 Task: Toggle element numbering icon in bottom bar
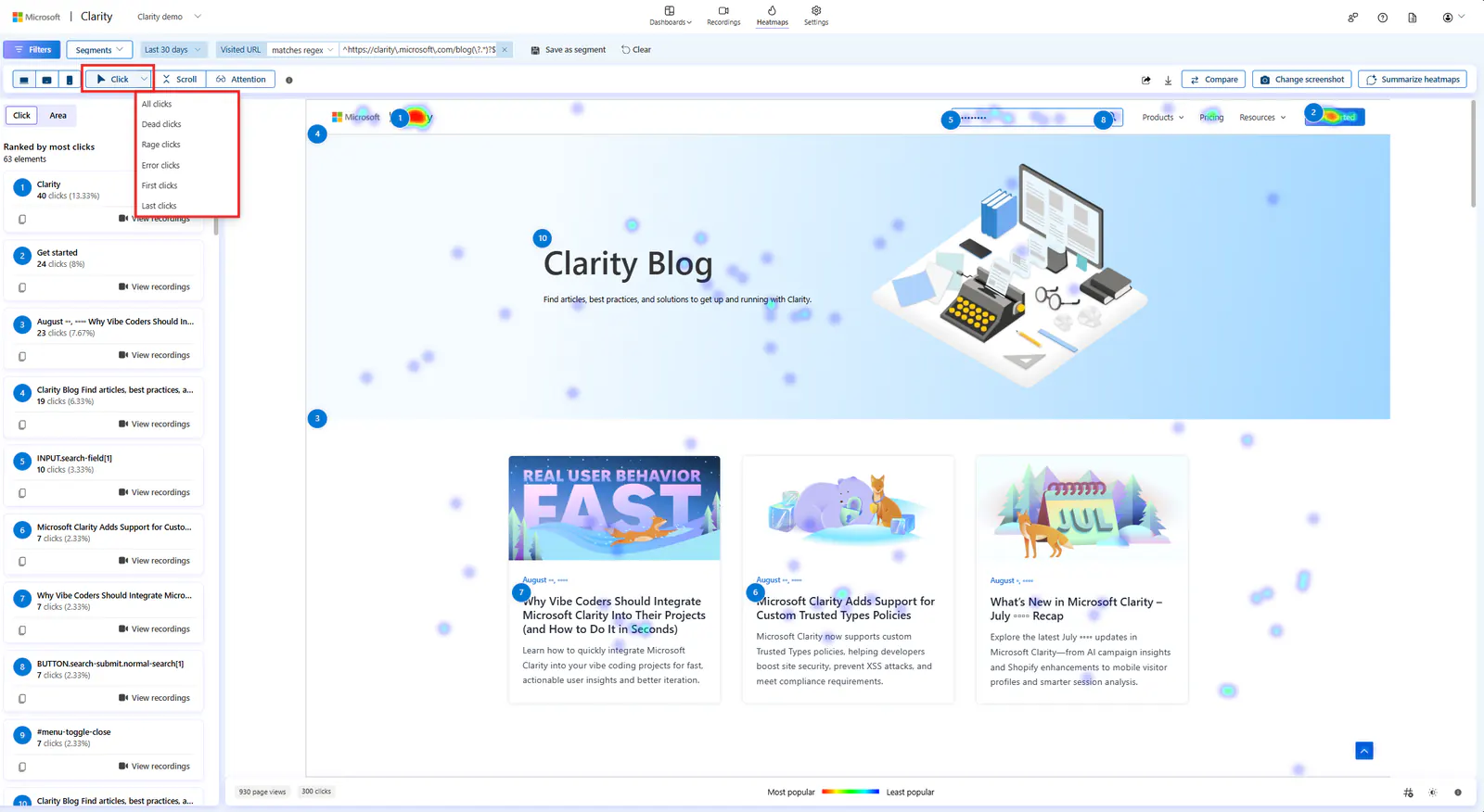point(1409,793)
